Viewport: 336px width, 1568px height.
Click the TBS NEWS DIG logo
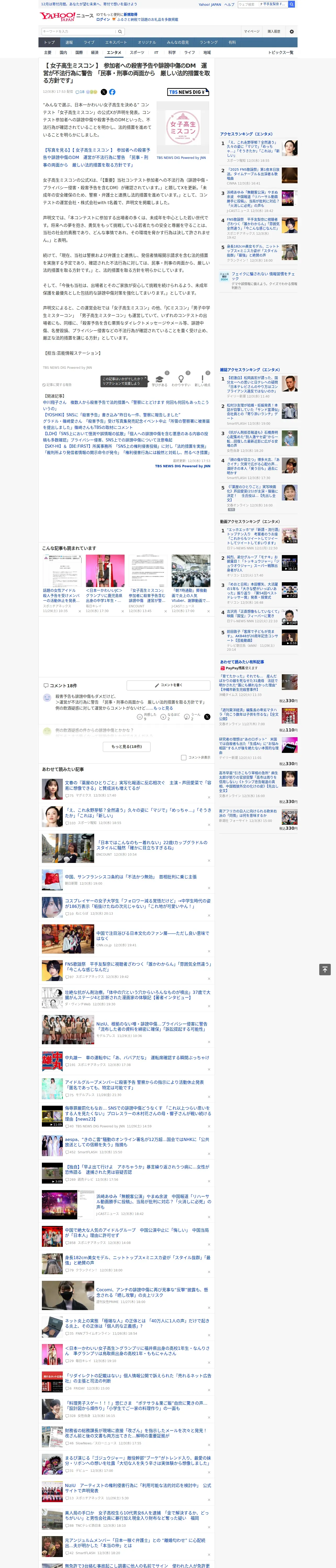[x=188, y=92]
